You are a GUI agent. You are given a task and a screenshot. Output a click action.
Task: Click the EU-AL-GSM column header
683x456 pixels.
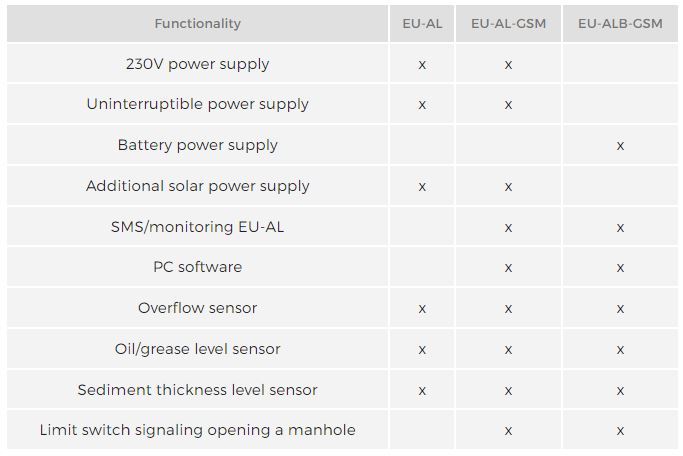pos(508,23)
